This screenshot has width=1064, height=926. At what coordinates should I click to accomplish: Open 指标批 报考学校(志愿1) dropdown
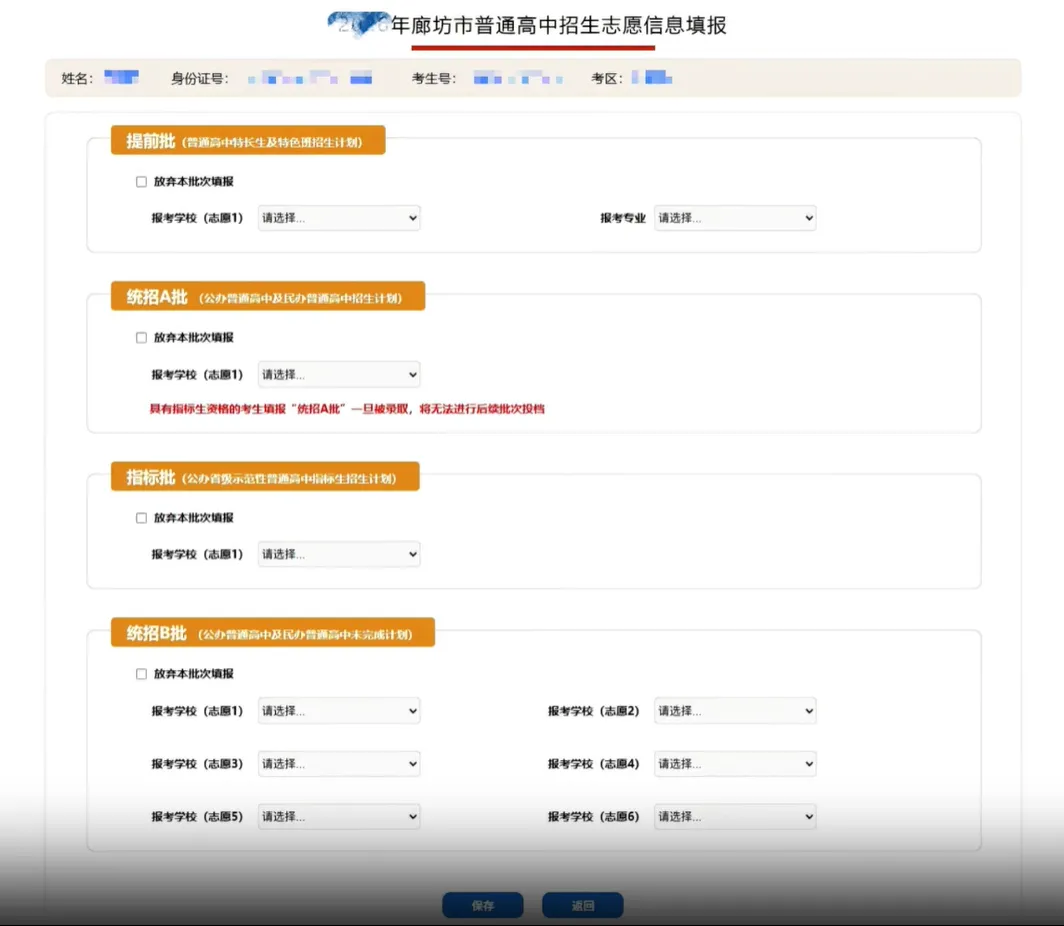[x=339, y=554]
